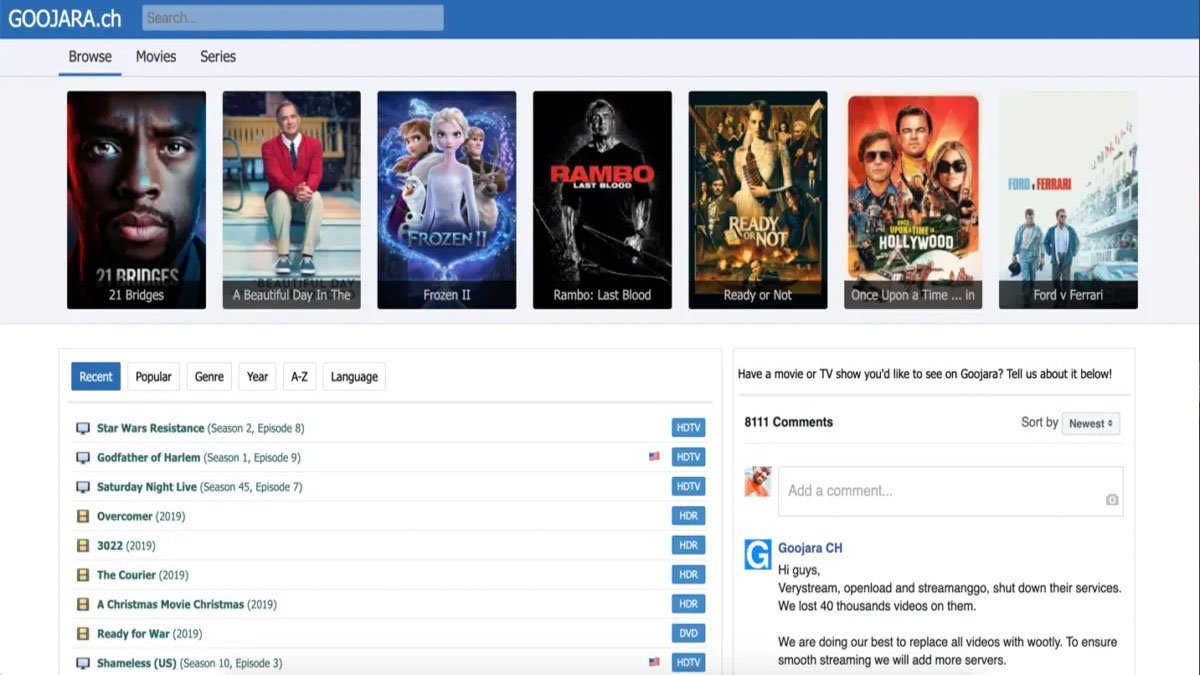Open the Ready or Not poster
The height and width of the screenshot is (675, 1200).
pos(758,200)
